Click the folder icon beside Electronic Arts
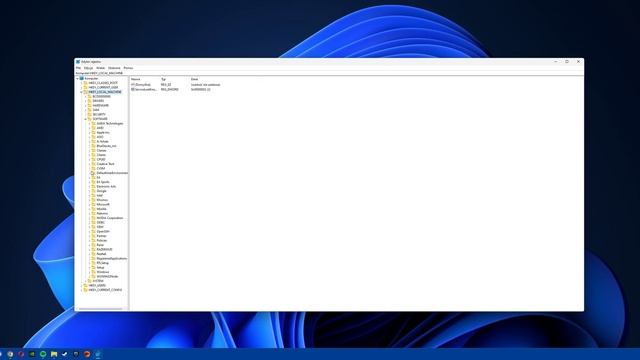 [x=93, y=187]
